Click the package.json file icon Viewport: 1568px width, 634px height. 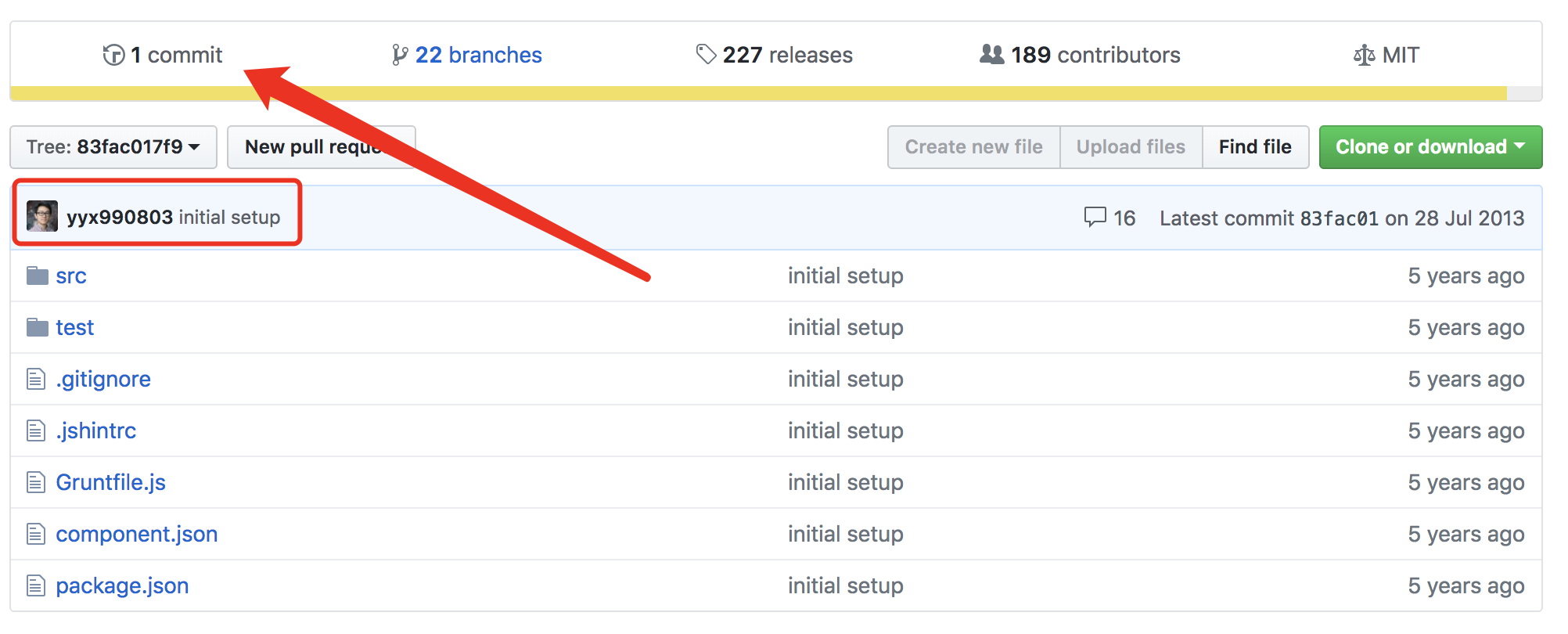(x=36, y=585)
